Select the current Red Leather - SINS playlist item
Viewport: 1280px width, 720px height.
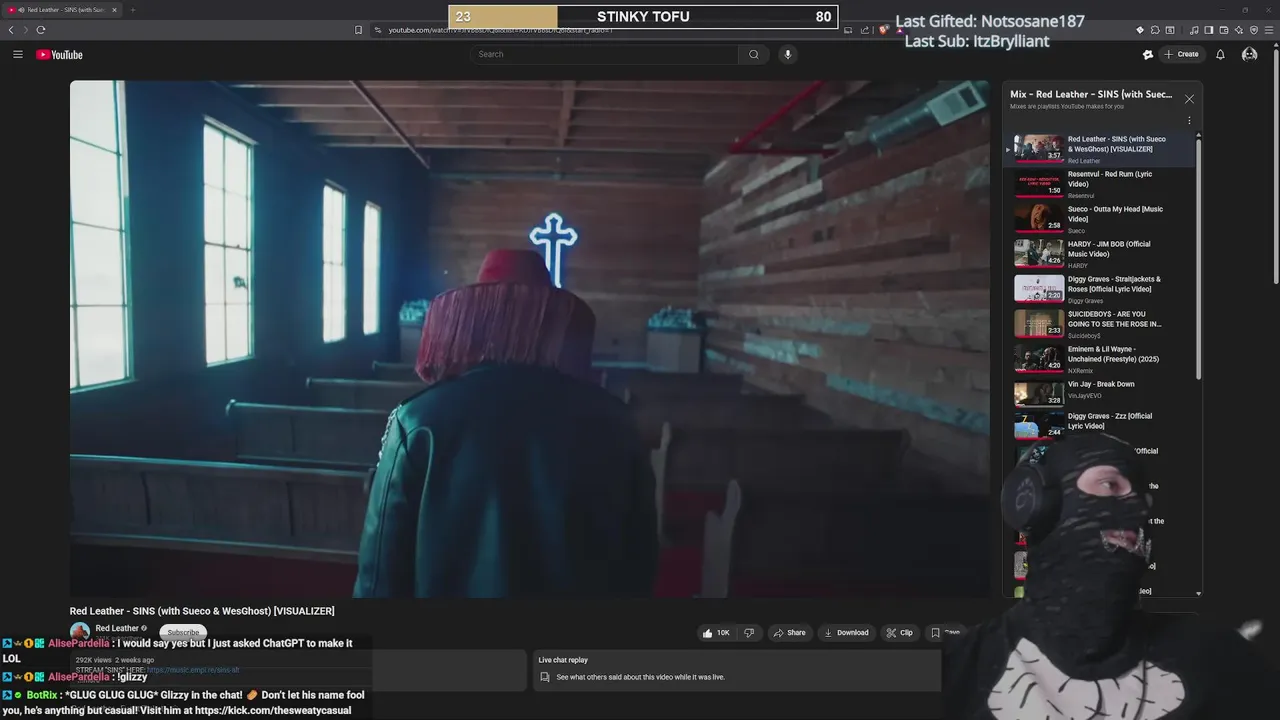1100,149
